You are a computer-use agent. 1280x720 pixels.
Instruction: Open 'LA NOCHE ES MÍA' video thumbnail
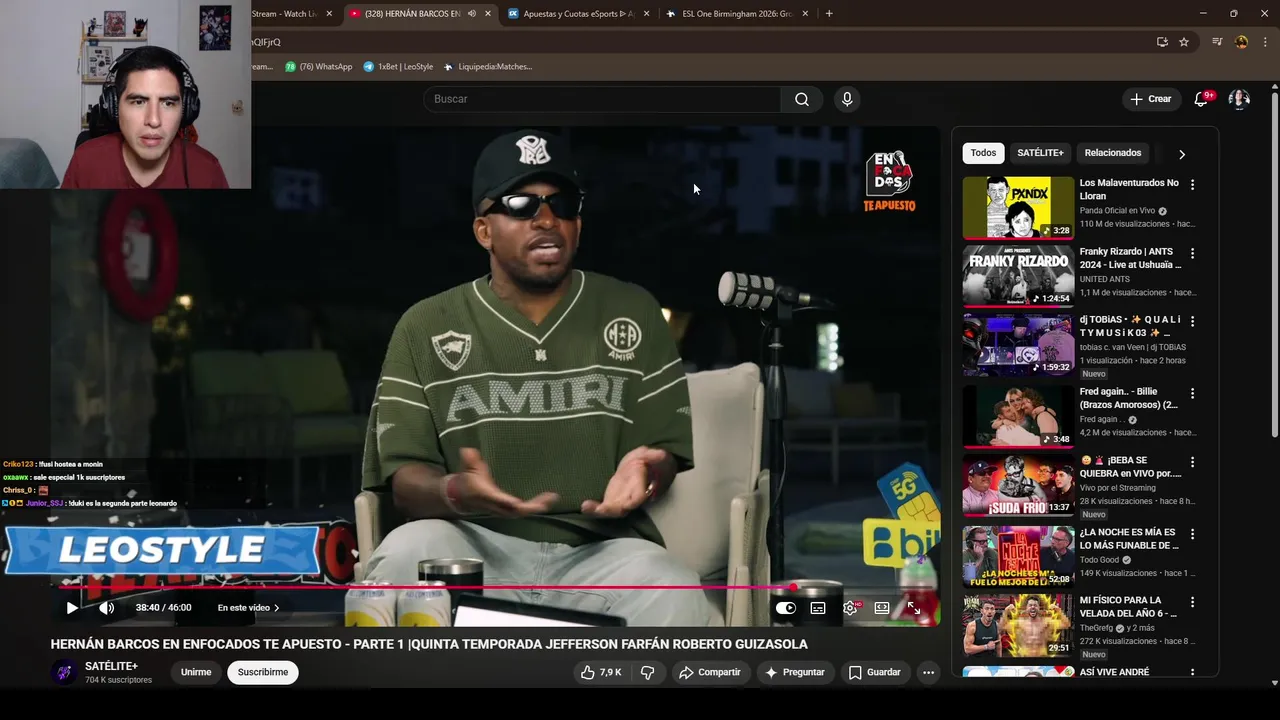point(1018,556)
